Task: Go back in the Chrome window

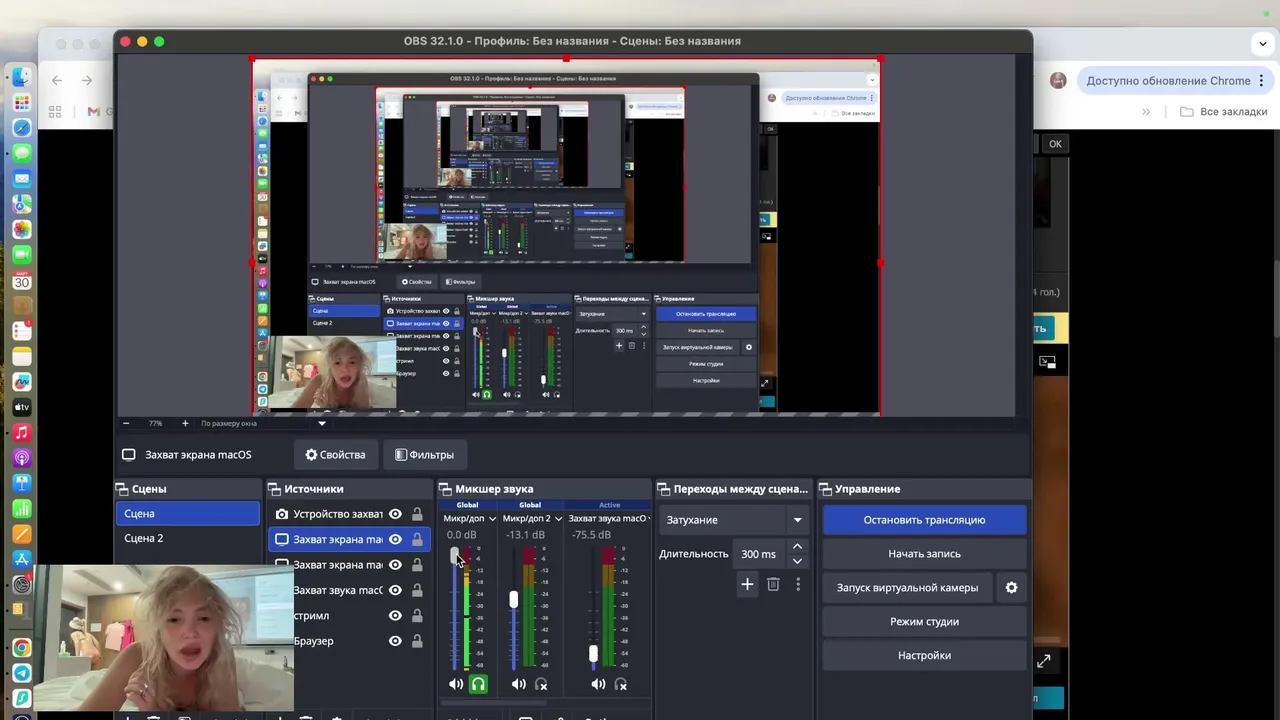Action: coord(57,80)
